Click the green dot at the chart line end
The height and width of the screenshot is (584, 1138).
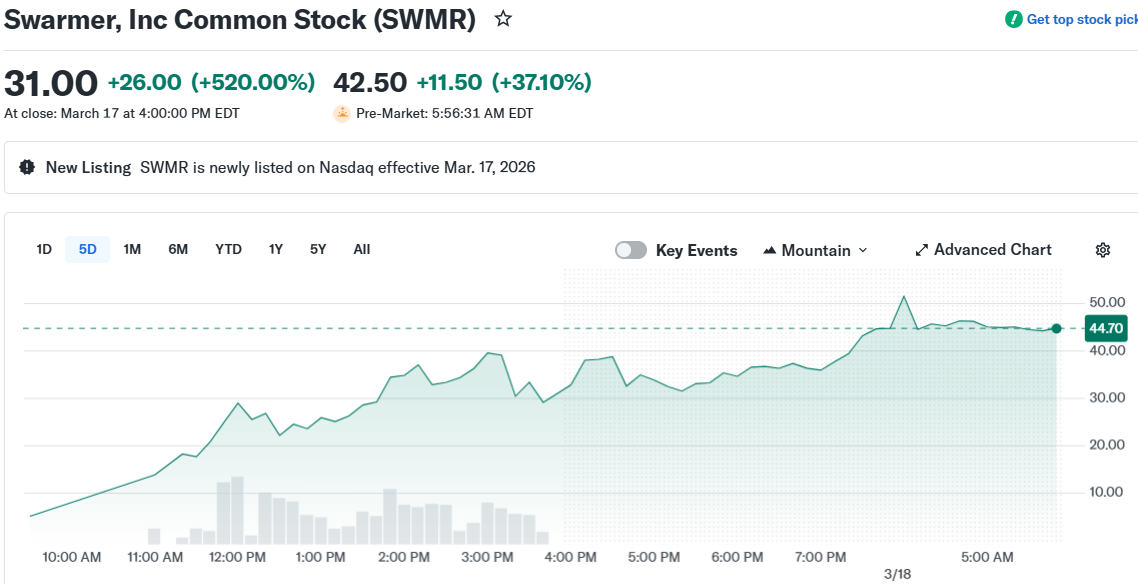[1056, 328]
